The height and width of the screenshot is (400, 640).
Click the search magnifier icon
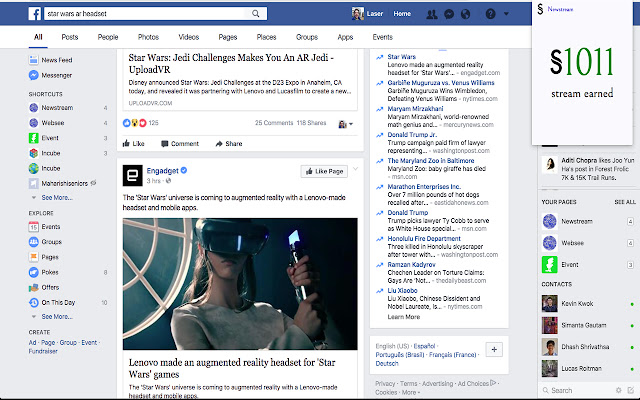tap(256, 13)
